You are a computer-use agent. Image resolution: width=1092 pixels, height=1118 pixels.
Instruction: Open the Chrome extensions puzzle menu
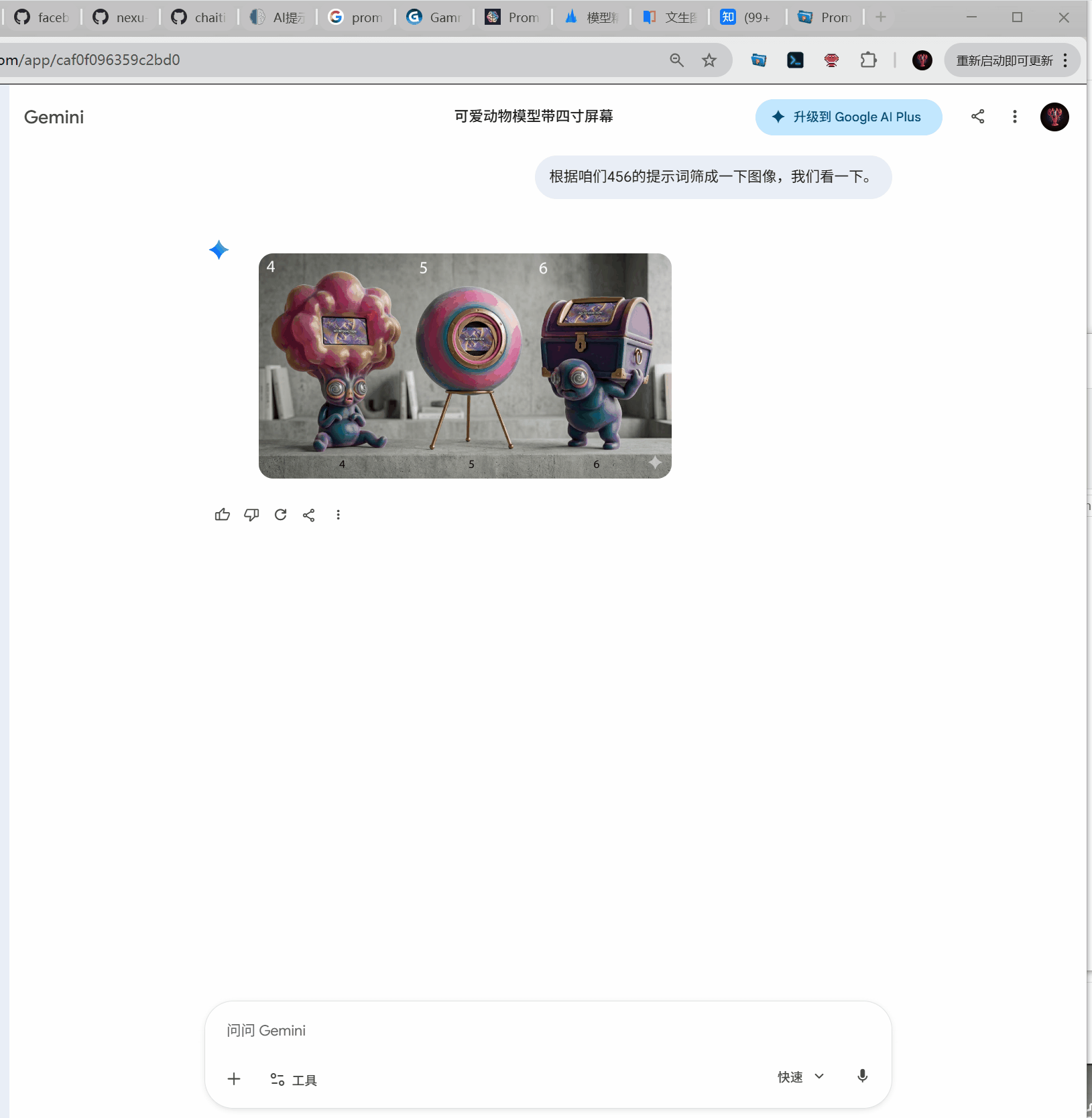click(x=868, y=60)
